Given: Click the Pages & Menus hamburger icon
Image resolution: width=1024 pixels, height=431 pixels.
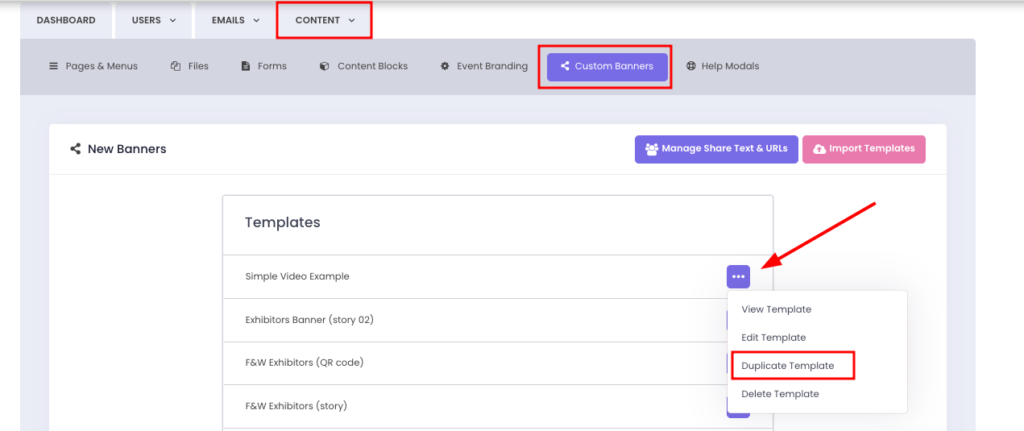Looking at the screenshot, I should pyautogui.click(x=54, y=66).
